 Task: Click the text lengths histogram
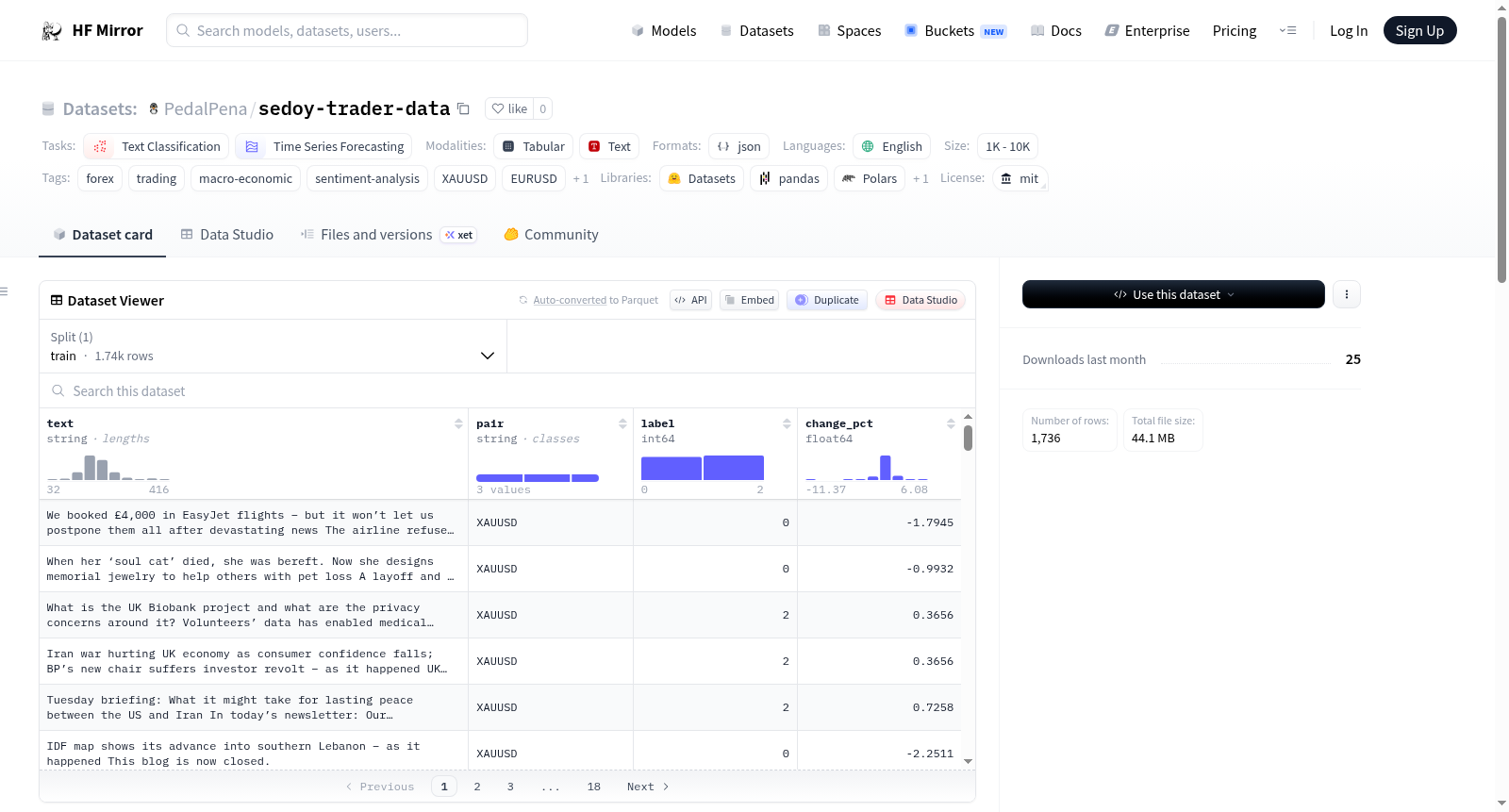[x=108, y=468]
